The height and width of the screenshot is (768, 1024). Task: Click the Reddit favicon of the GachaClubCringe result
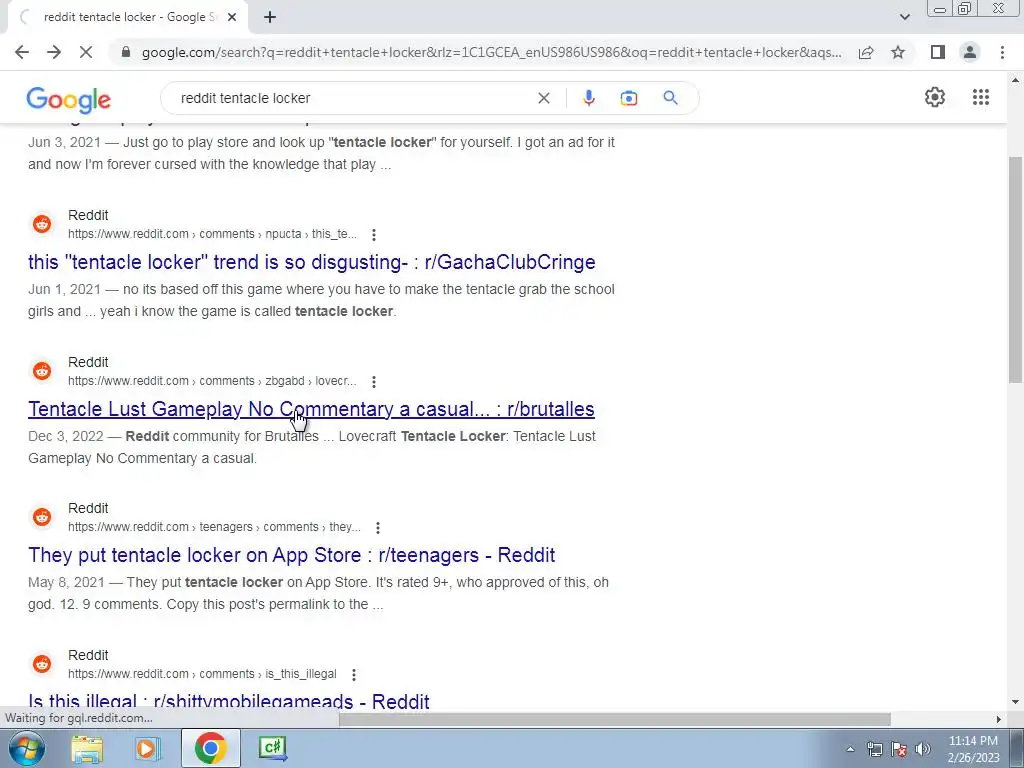click(x=42, y=224)
